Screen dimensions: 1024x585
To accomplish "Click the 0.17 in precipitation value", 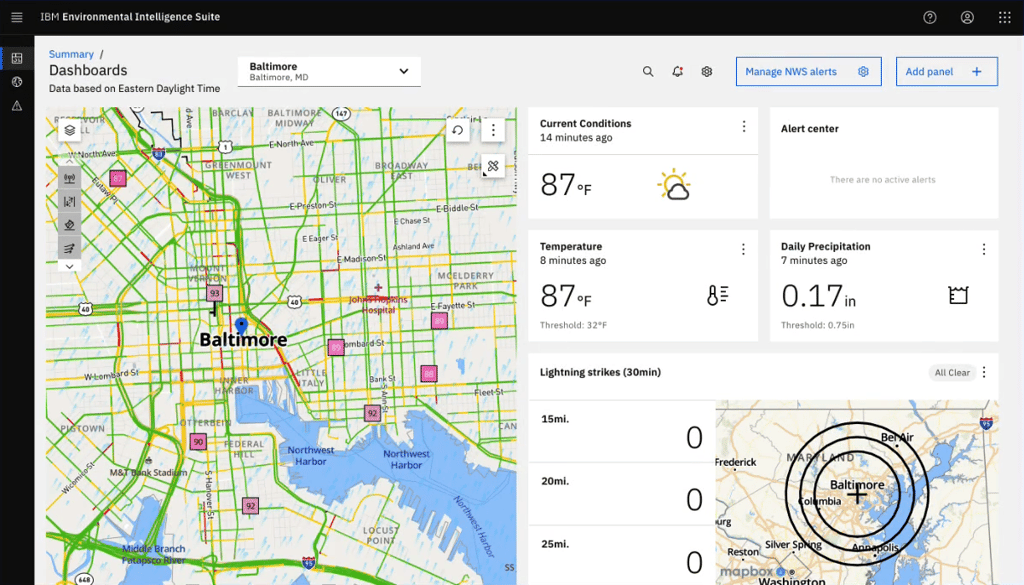I will coord(818,296).
